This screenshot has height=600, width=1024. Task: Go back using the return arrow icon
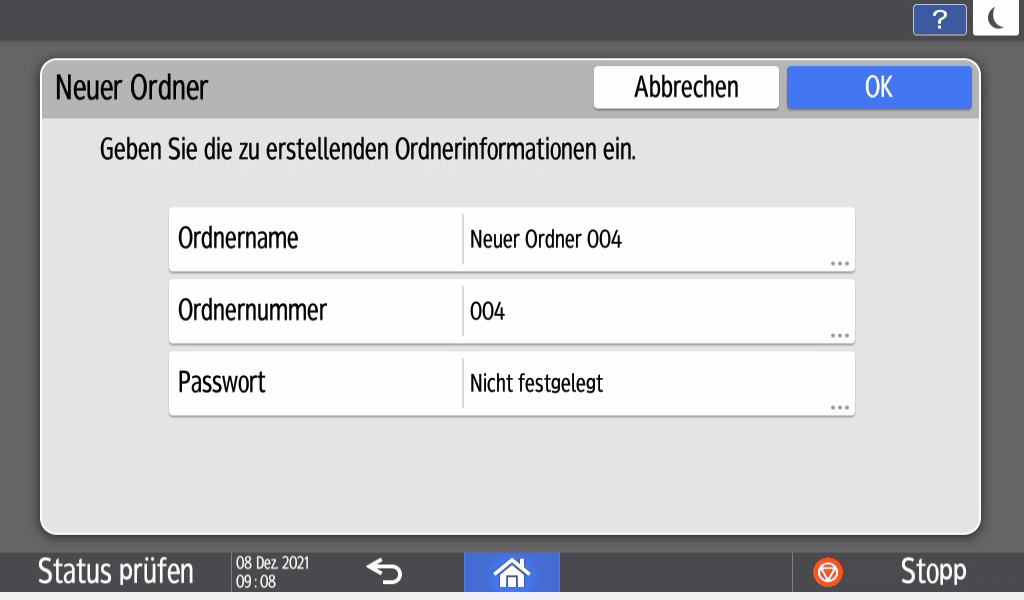383,571
